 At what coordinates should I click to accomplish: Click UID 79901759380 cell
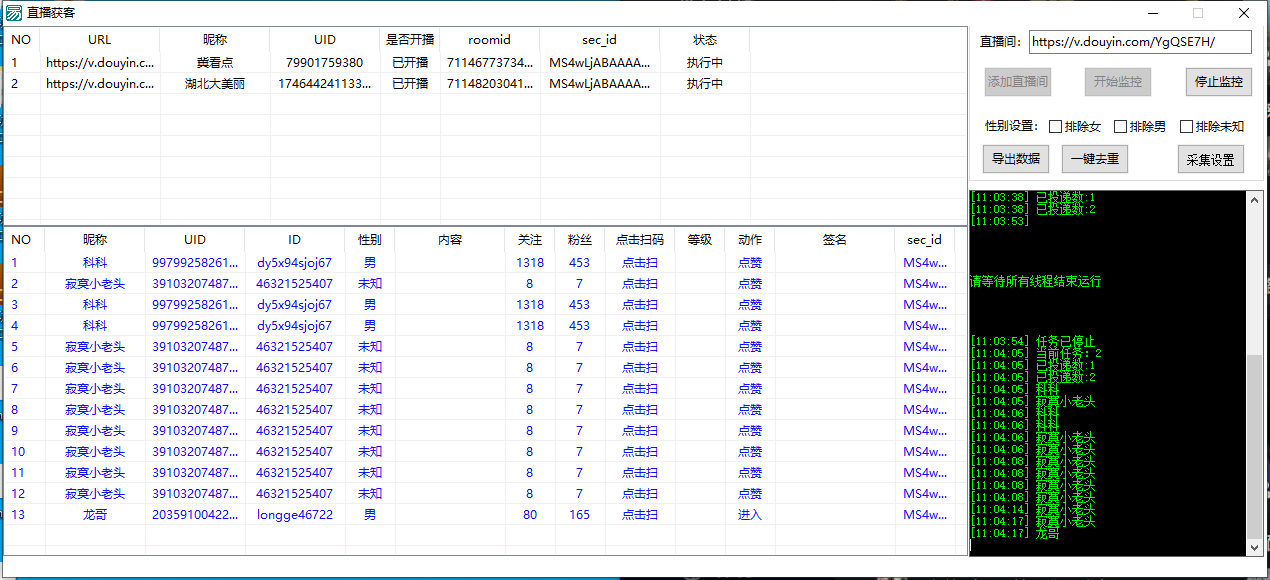[324, 63]
